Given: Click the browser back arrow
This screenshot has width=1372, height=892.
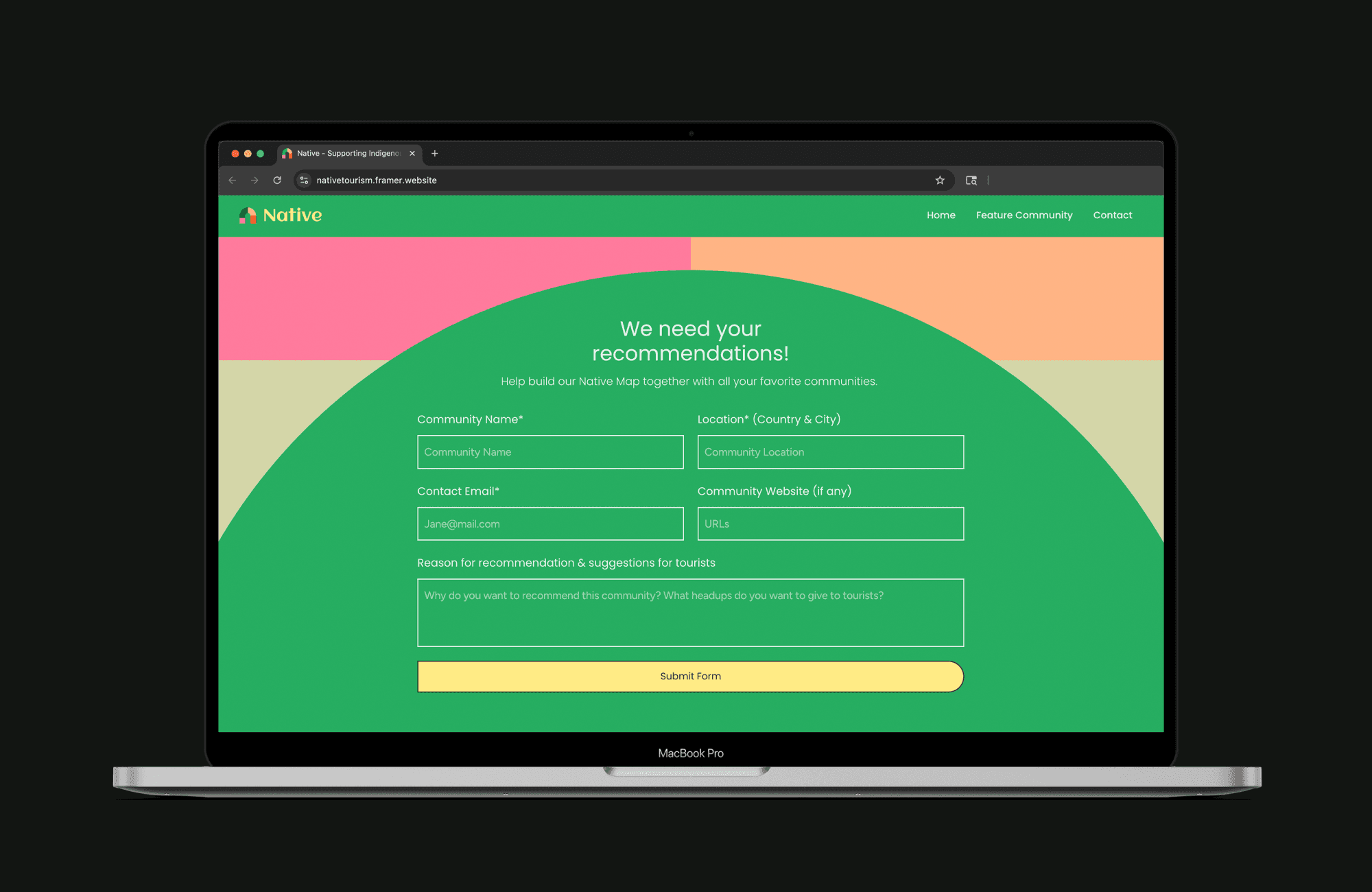Looking at the screenshot, I should click(x=233, y=180).
